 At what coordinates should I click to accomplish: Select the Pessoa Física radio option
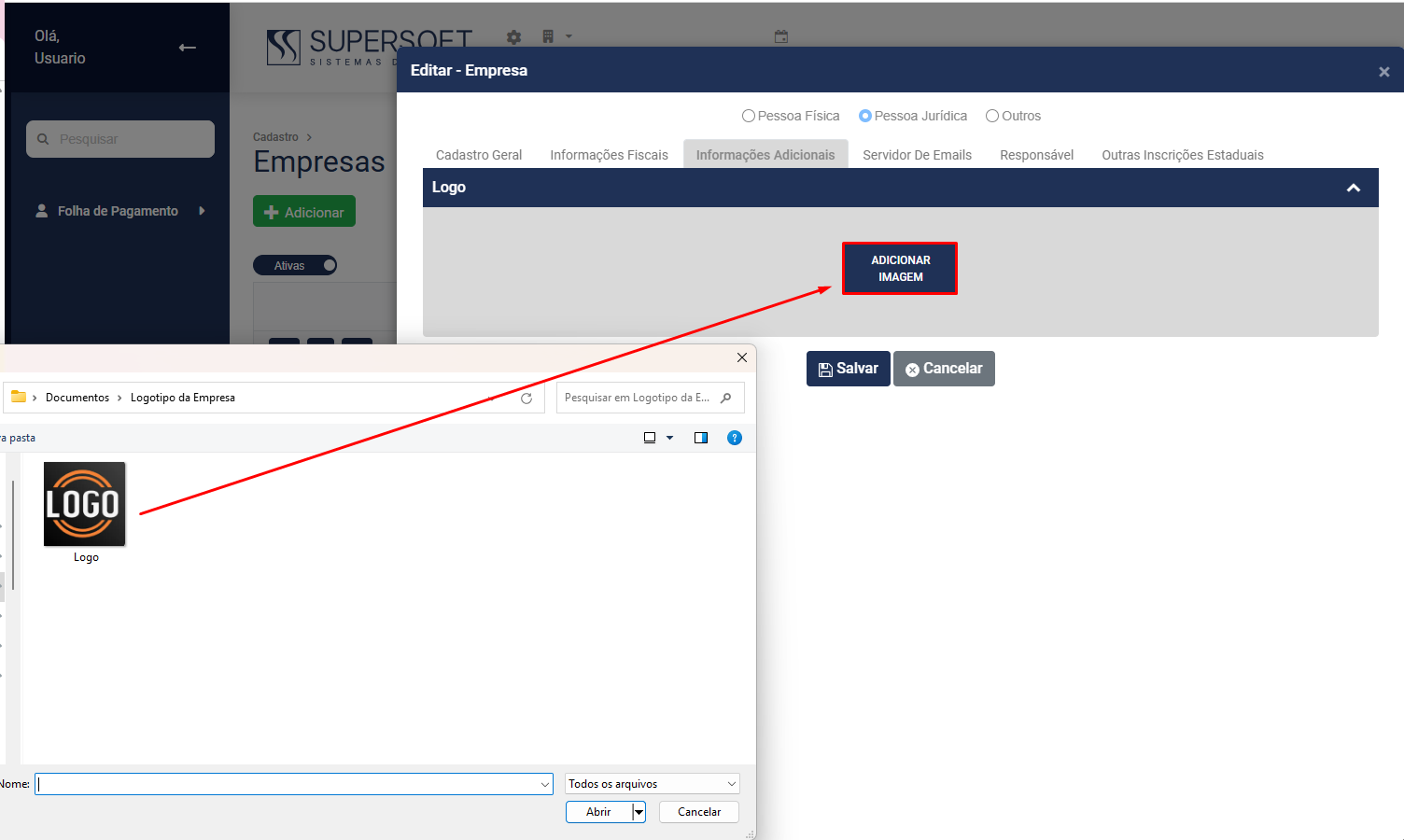click(x=749, y=116)
